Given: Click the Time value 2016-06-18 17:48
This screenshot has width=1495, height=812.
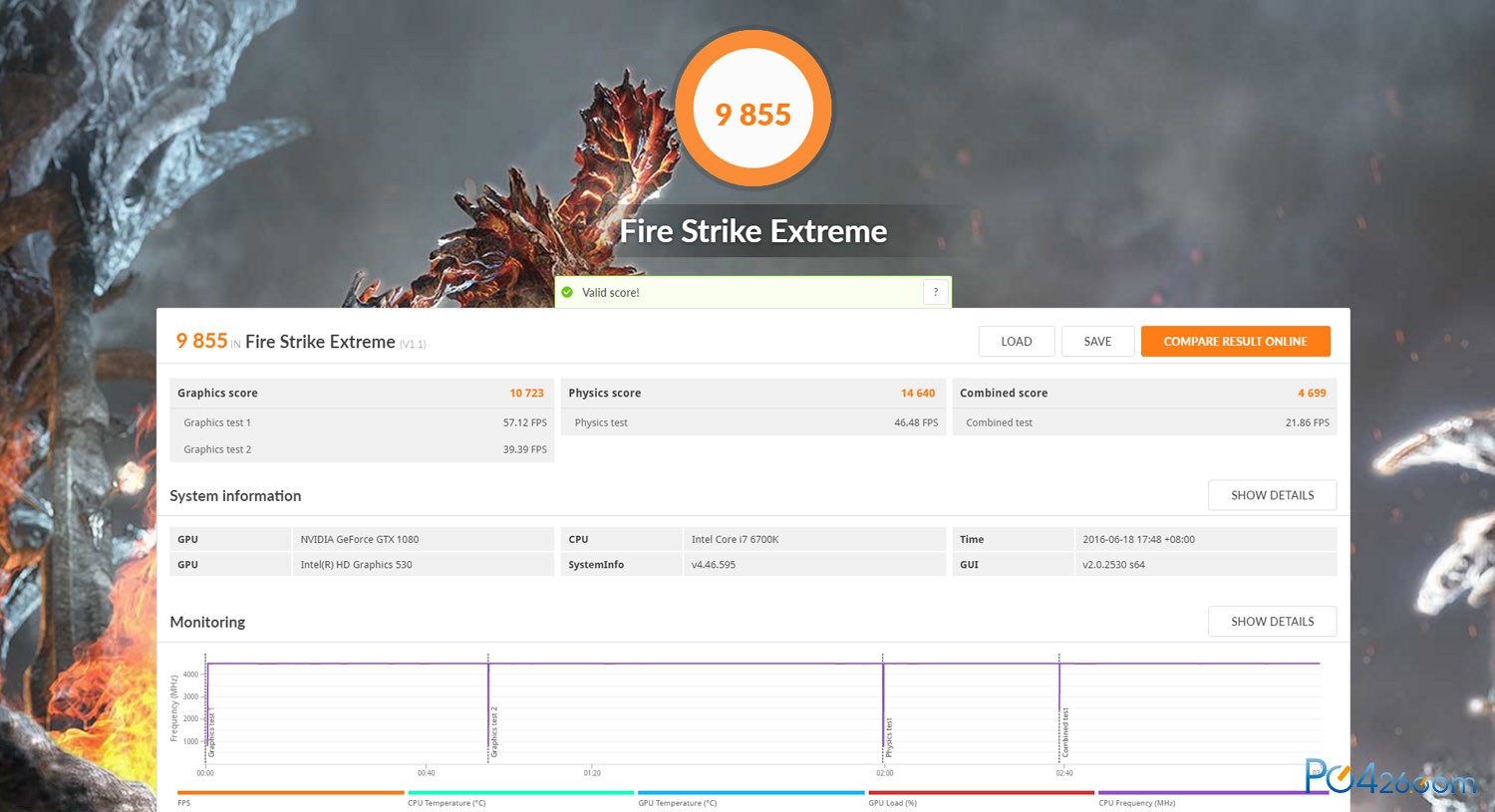Looking at the screenshot, I should coord(1138,539).
